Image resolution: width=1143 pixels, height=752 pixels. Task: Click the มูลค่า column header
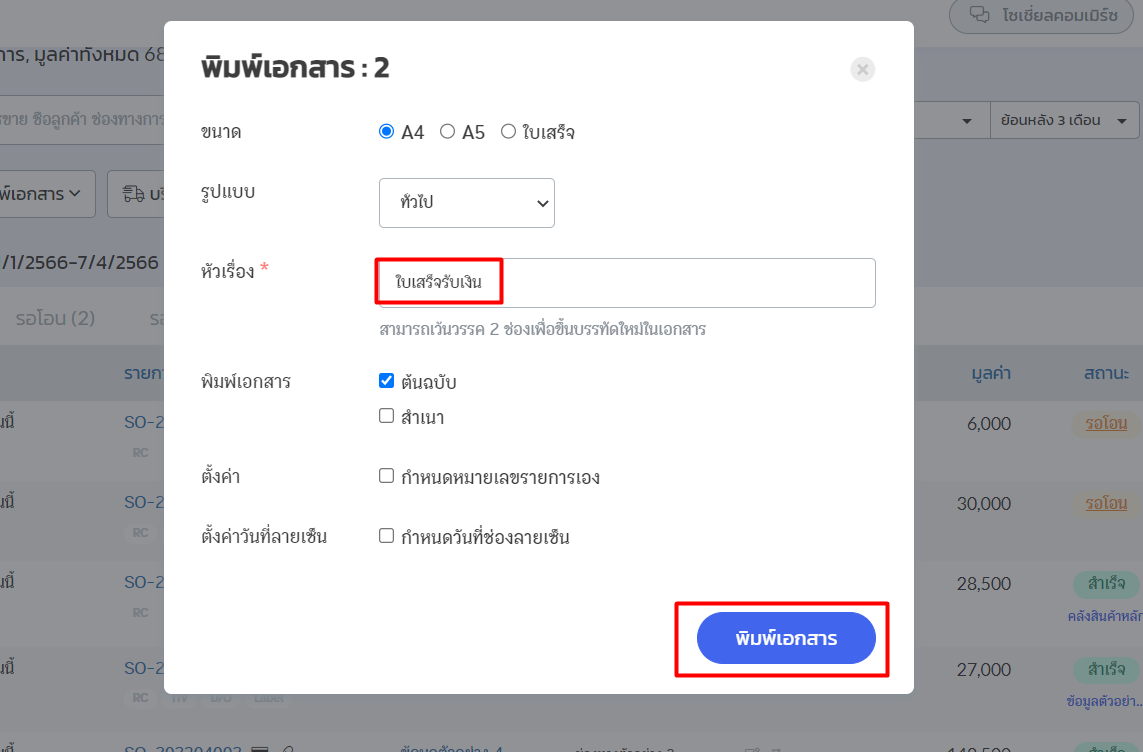coord(991,373)
